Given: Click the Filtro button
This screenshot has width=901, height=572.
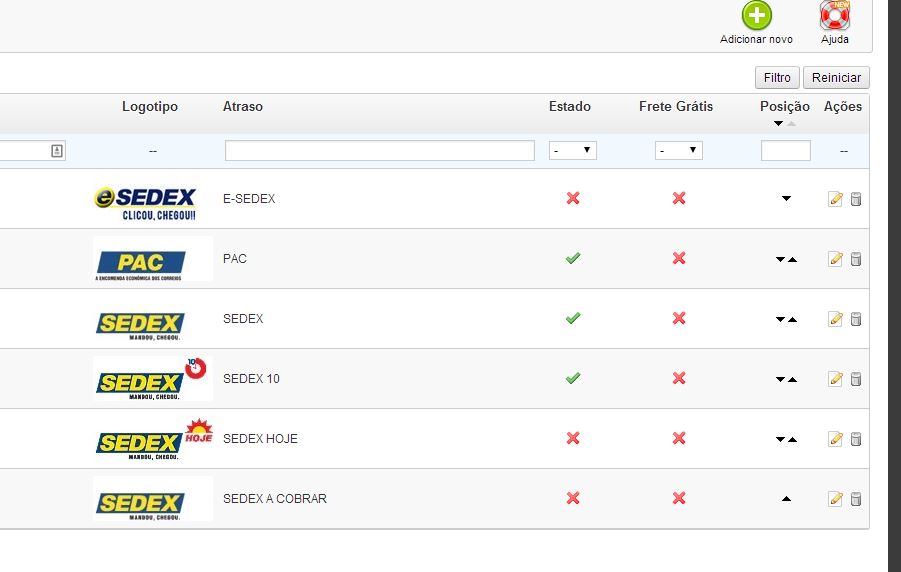Looking at the screenshot, I should point(777,78).
